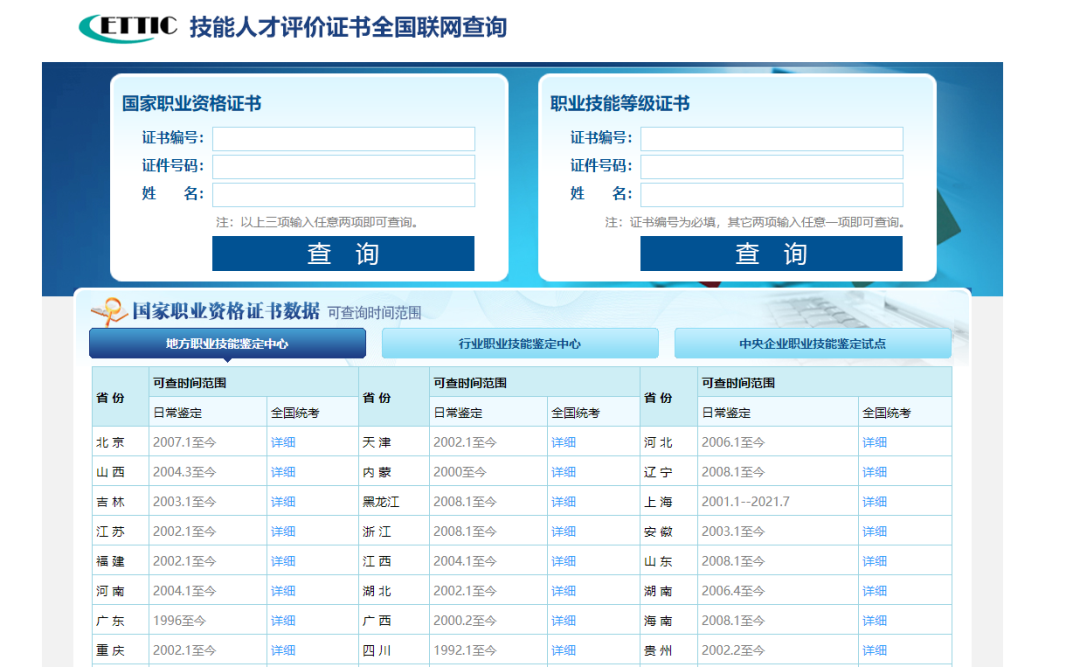Screen dimensions: 1080x667
Task: Click the 证件号码 field for 职业技能等级证书
Action: click(x=771, y=166)
